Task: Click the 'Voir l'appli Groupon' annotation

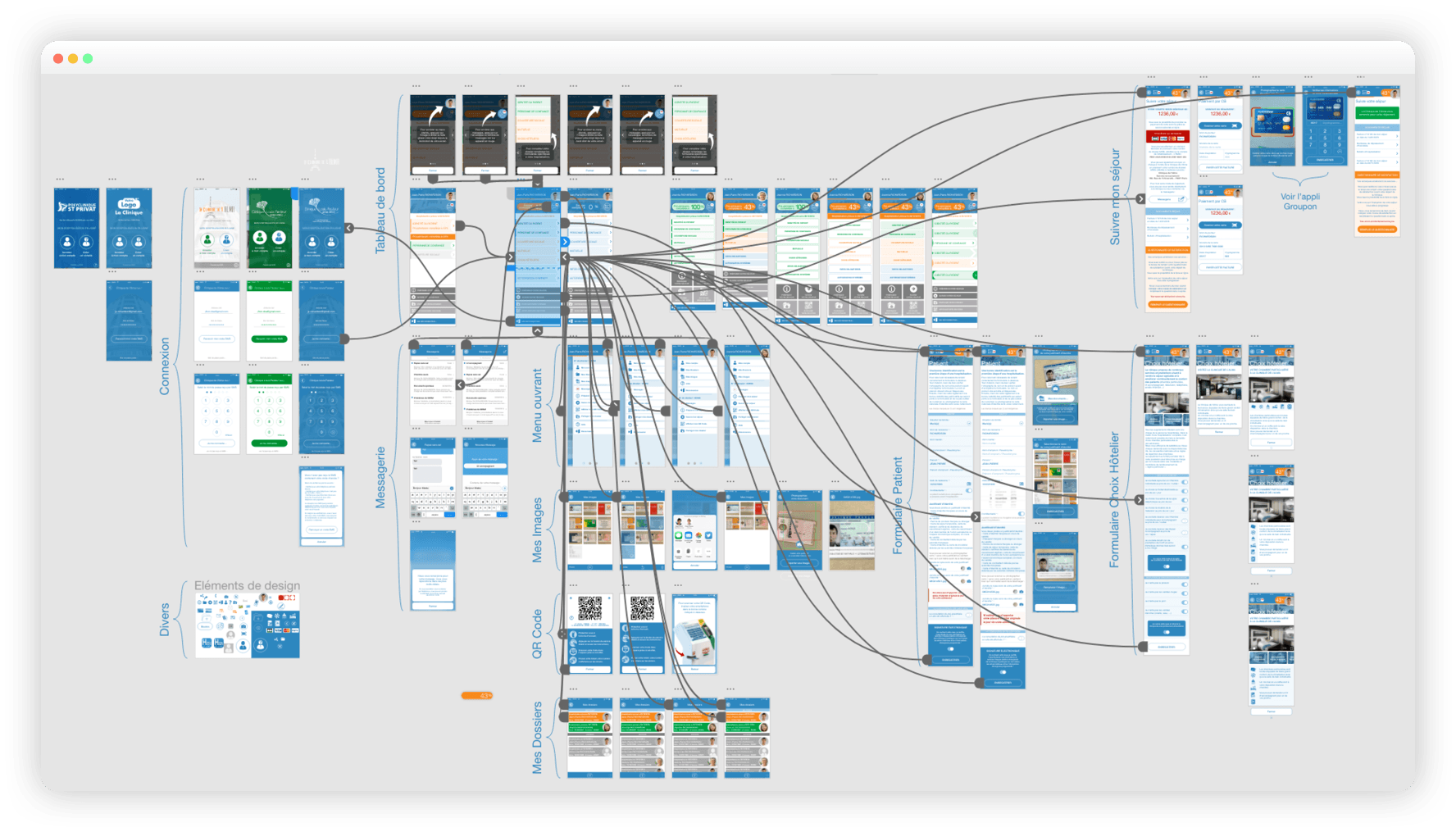Action: pos(1300,202)
